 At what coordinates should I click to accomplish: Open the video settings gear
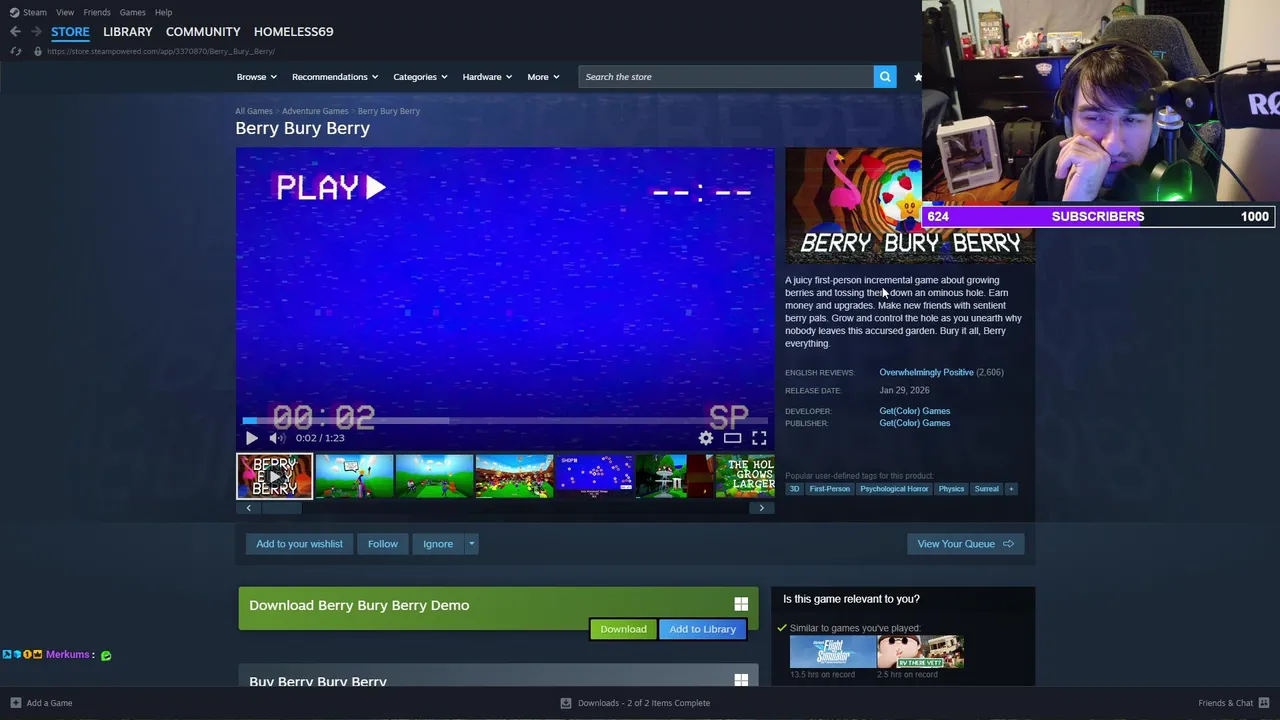tap(706, 438)
